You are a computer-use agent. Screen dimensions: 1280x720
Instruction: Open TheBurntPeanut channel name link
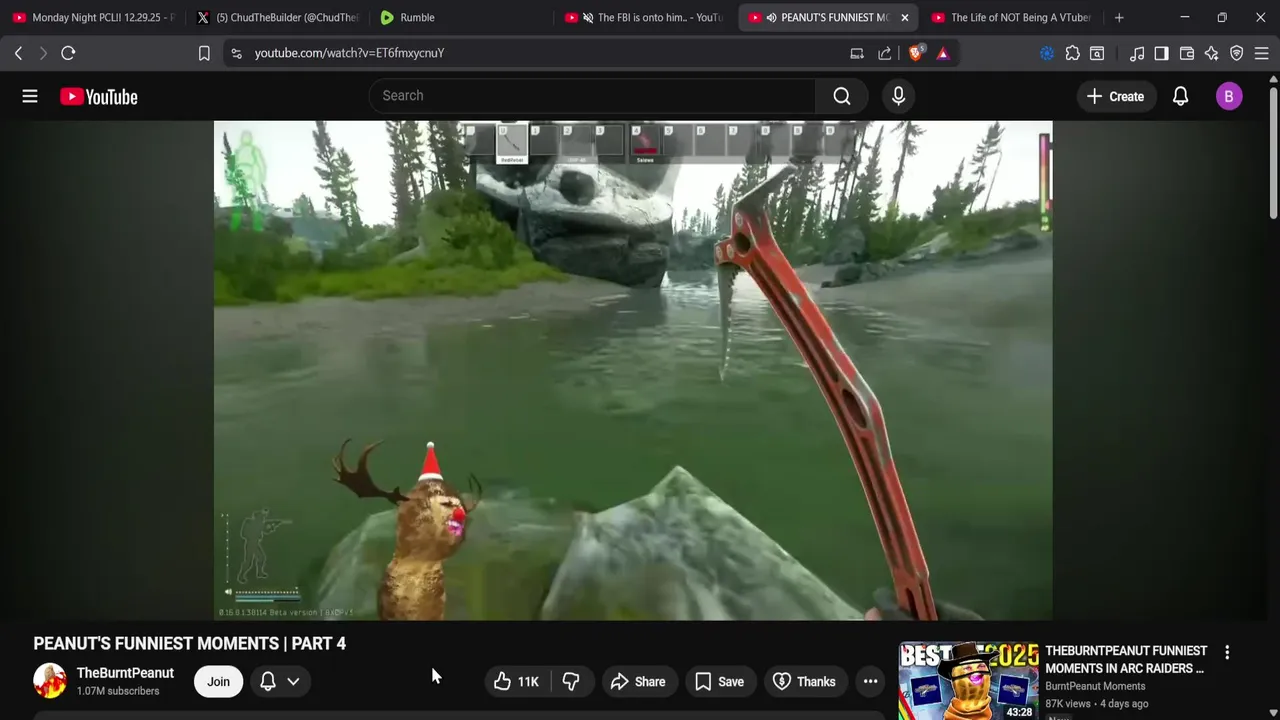pos(125,673)
